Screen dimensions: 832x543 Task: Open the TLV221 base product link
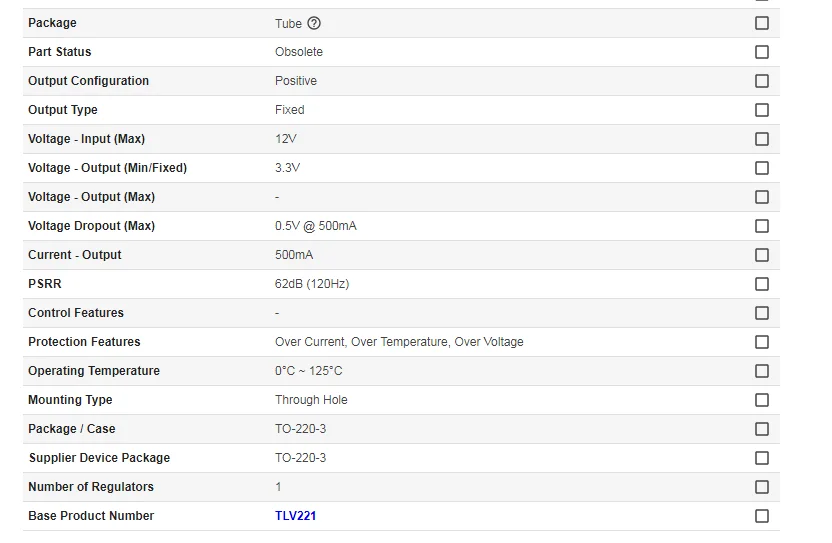pos(295,516)
